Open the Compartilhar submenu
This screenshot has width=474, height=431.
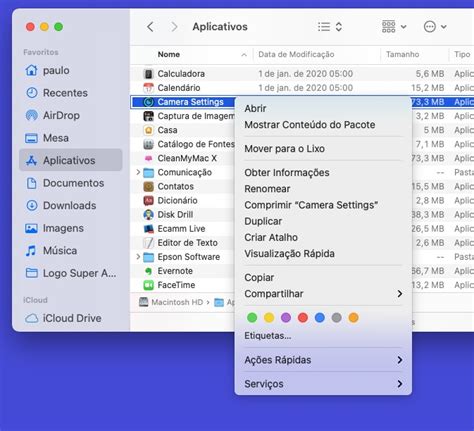coord(323,294)
